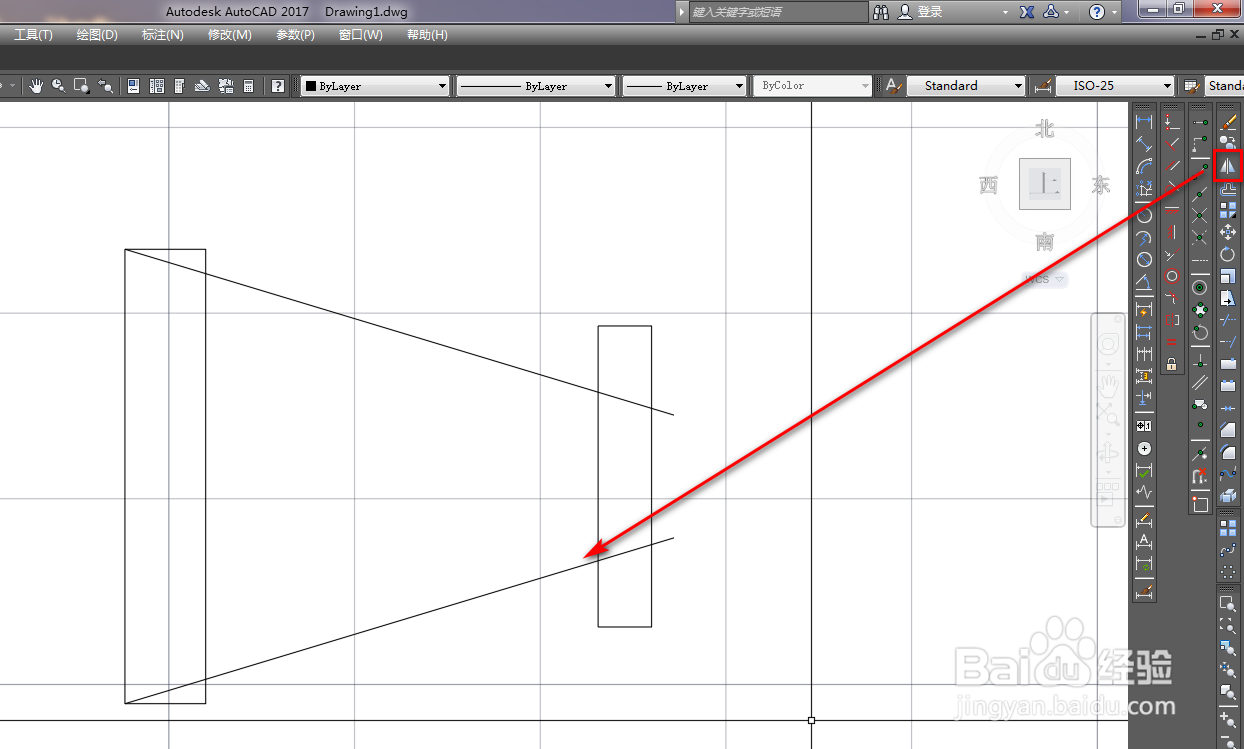Open the 绘图(D) menu
Image resolution: width=1244 pixels, height=749 pixels.
pyautogui.click(x=97, y=35)
